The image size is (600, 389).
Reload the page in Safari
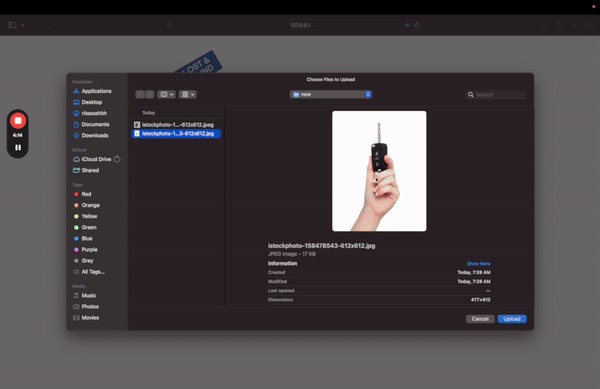[417, 25]
